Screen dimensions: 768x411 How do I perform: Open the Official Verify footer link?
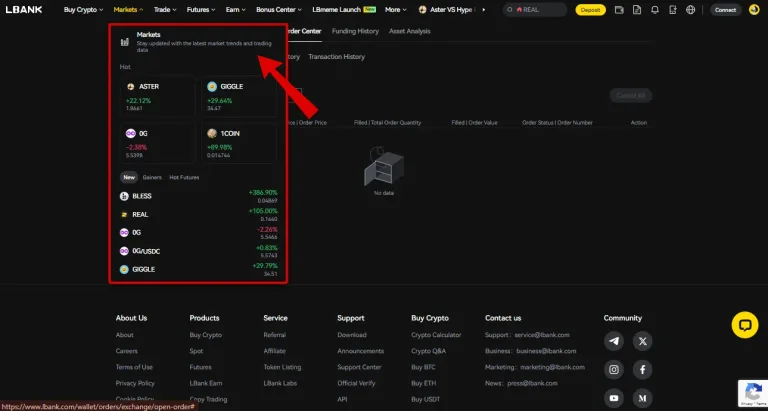pyautogui.click(x=356, y=383)
